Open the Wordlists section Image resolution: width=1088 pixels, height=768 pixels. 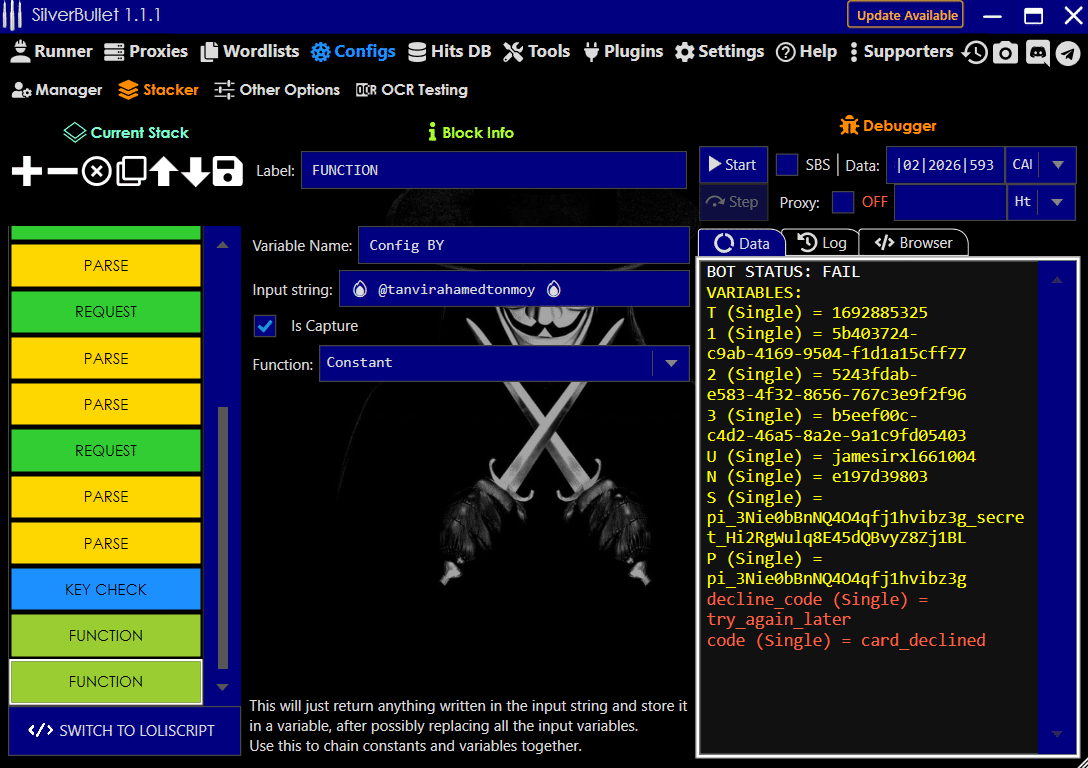(x=250, y=51)
